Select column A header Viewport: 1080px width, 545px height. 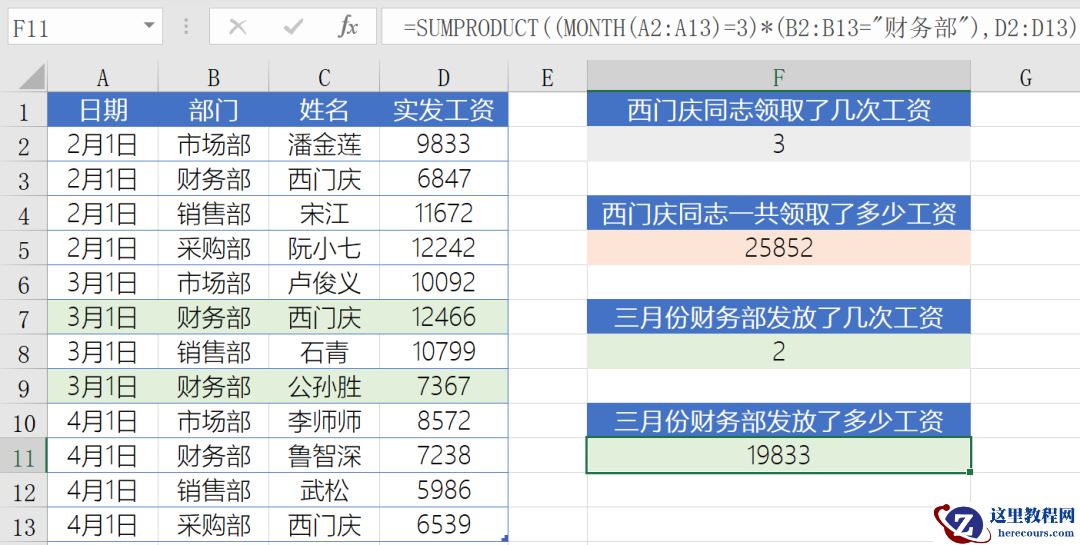103,77
